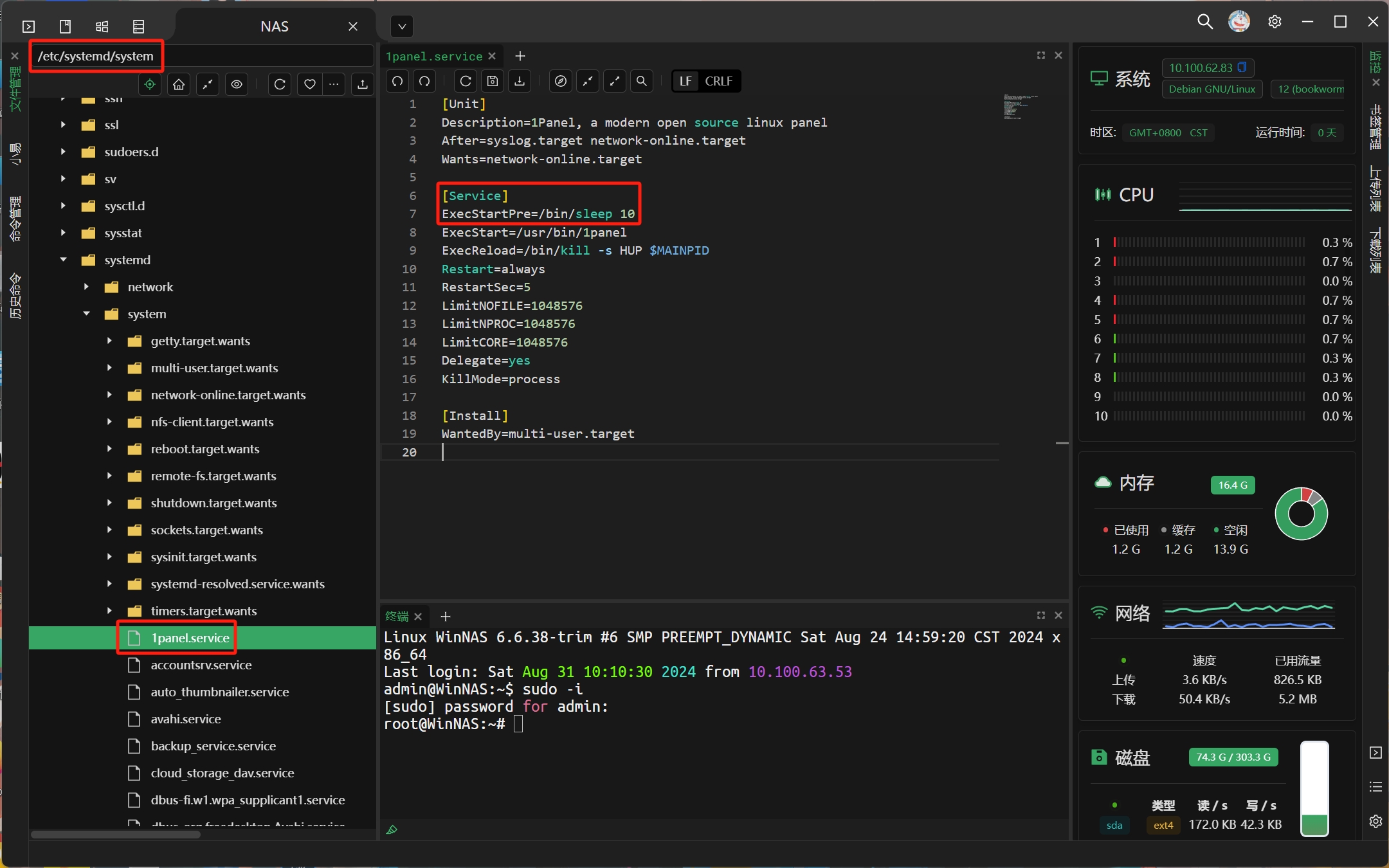Save the file with editor save icon
The height and width of the screenshot is (868, 1389).
493,81
